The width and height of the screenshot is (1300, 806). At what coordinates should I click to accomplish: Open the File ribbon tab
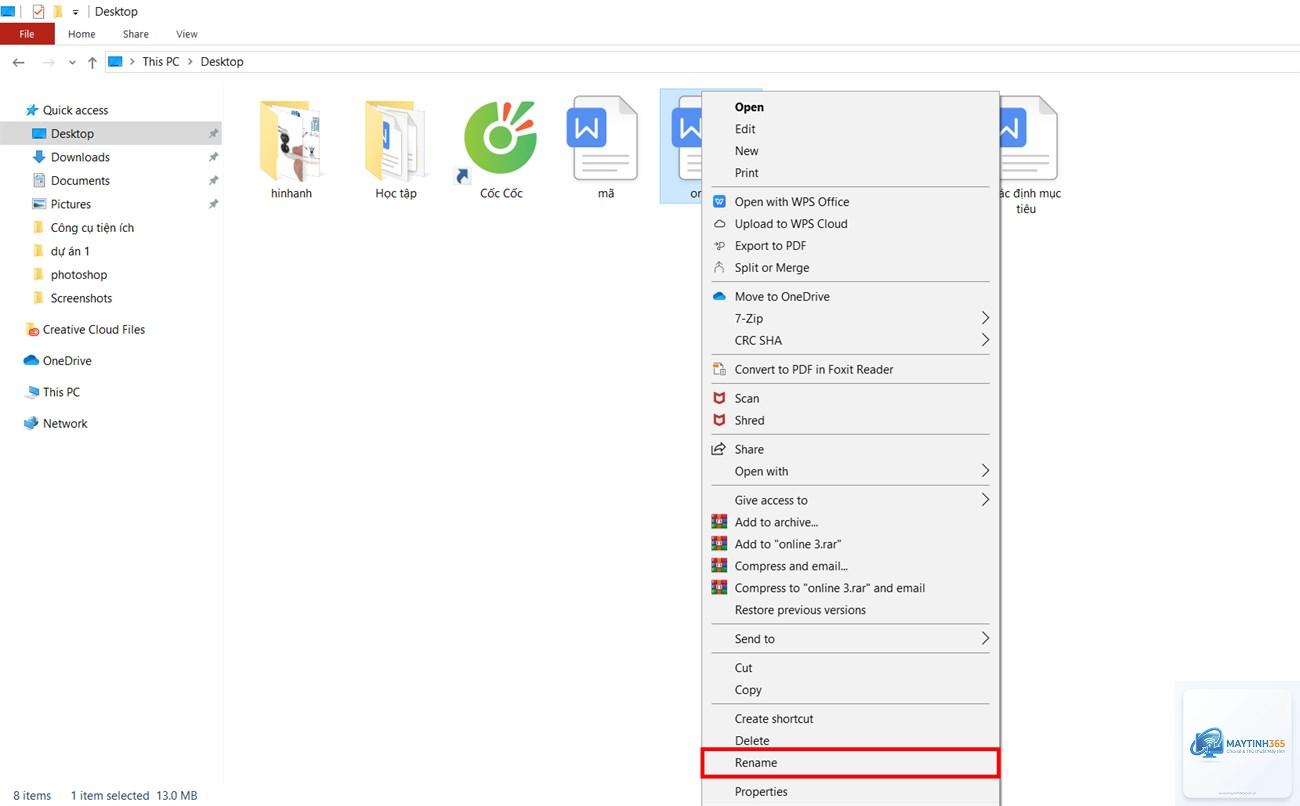click(27, 34)
